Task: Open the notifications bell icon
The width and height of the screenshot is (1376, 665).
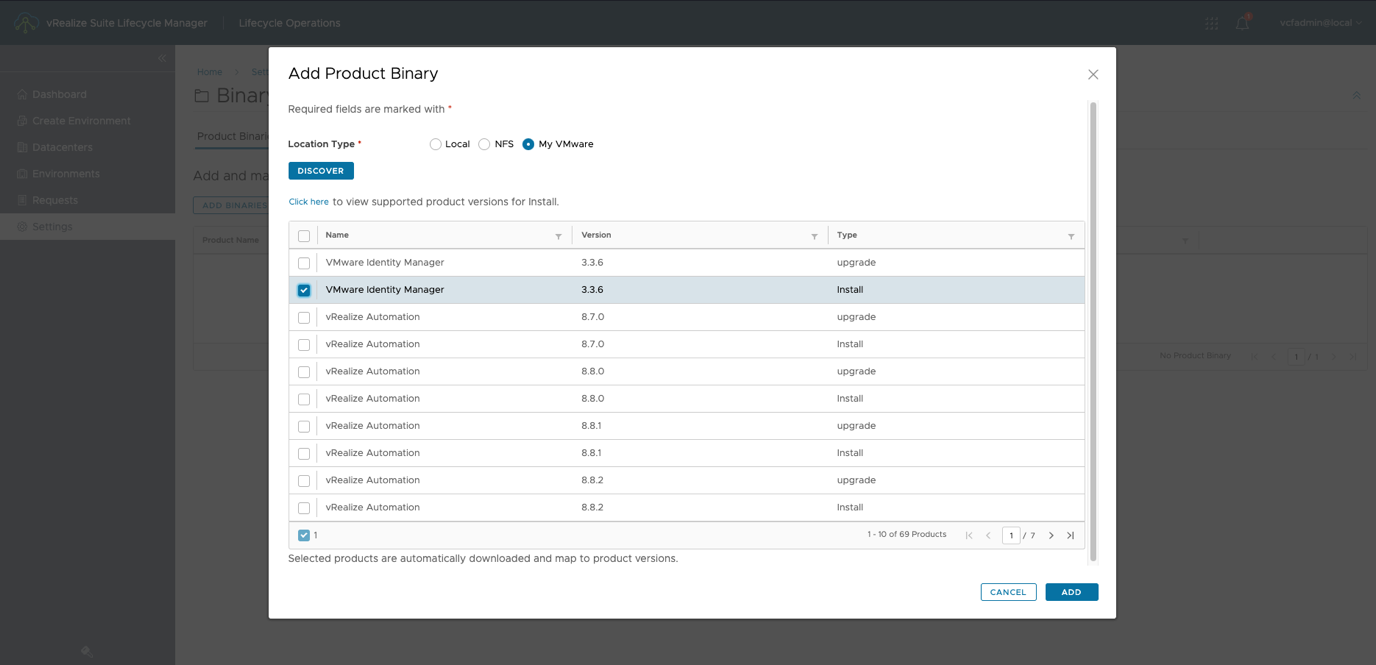Action: click(1242, 23)
